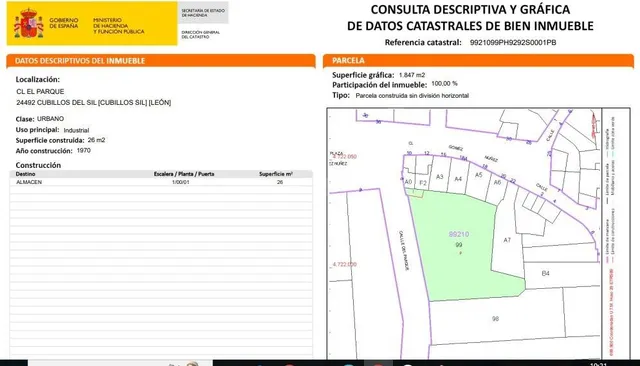This screenshot has height=366, width=640.
Task: Click map label 'A0'
Action: pyautogui.click(x=408, y=182)
